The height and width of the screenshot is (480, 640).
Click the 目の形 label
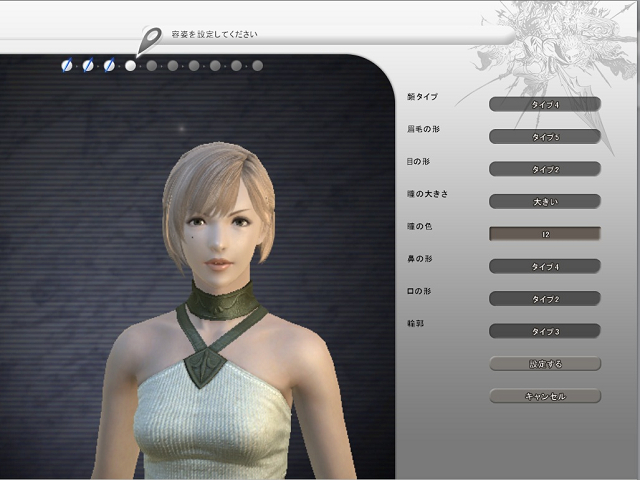[x=418, y=162]
